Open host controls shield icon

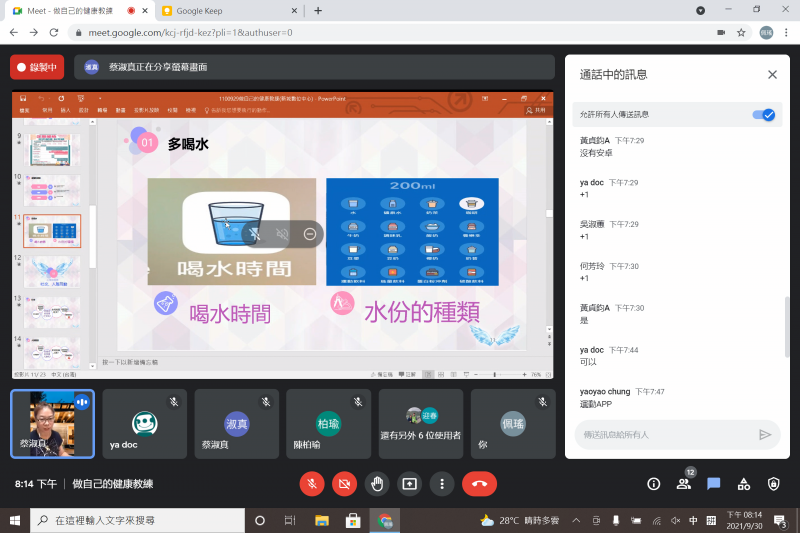pyautogui.click(x=773, y=484)
